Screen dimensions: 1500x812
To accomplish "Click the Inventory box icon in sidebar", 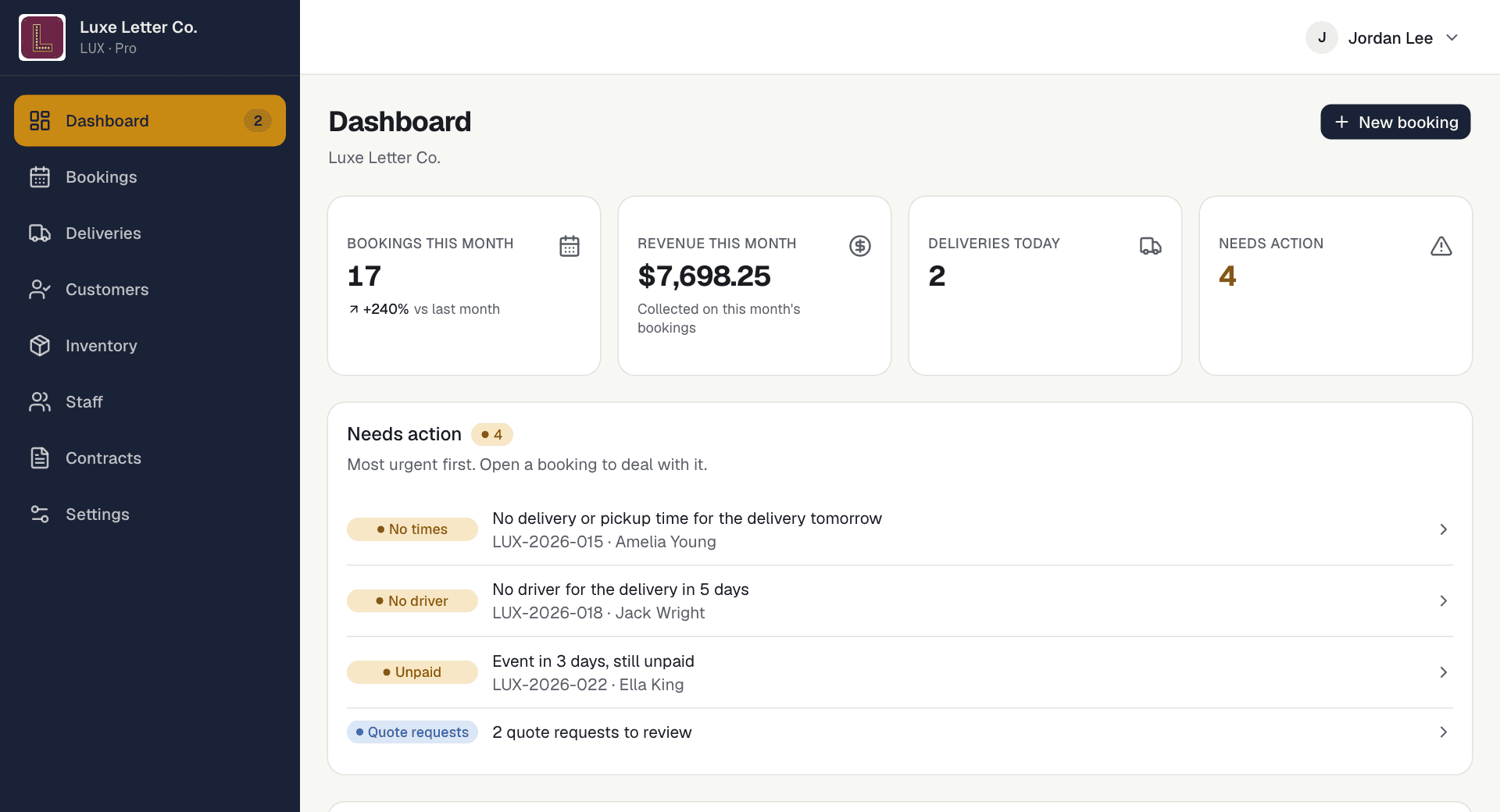I will (40, 346).
